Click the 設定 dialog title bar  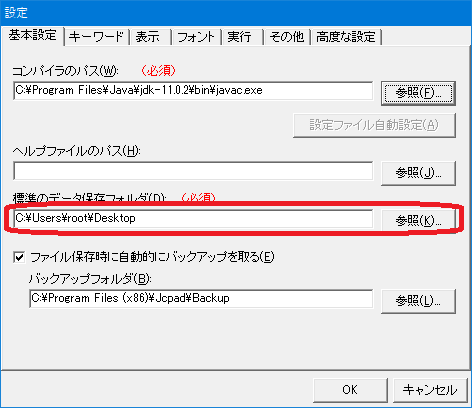236,13
